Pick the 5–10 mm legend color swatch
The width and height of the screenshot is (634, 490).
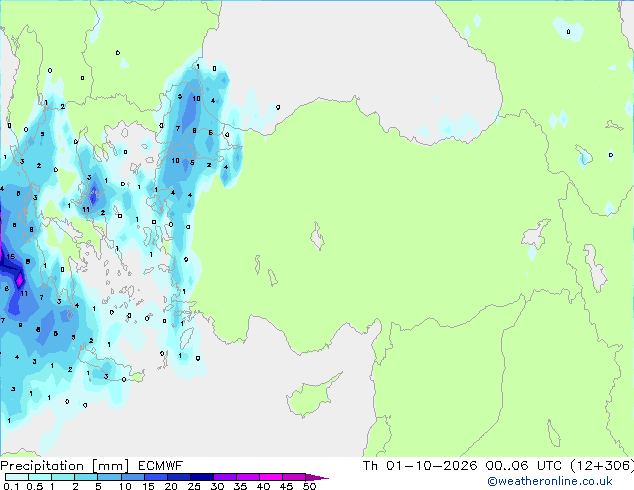point(110,477)
